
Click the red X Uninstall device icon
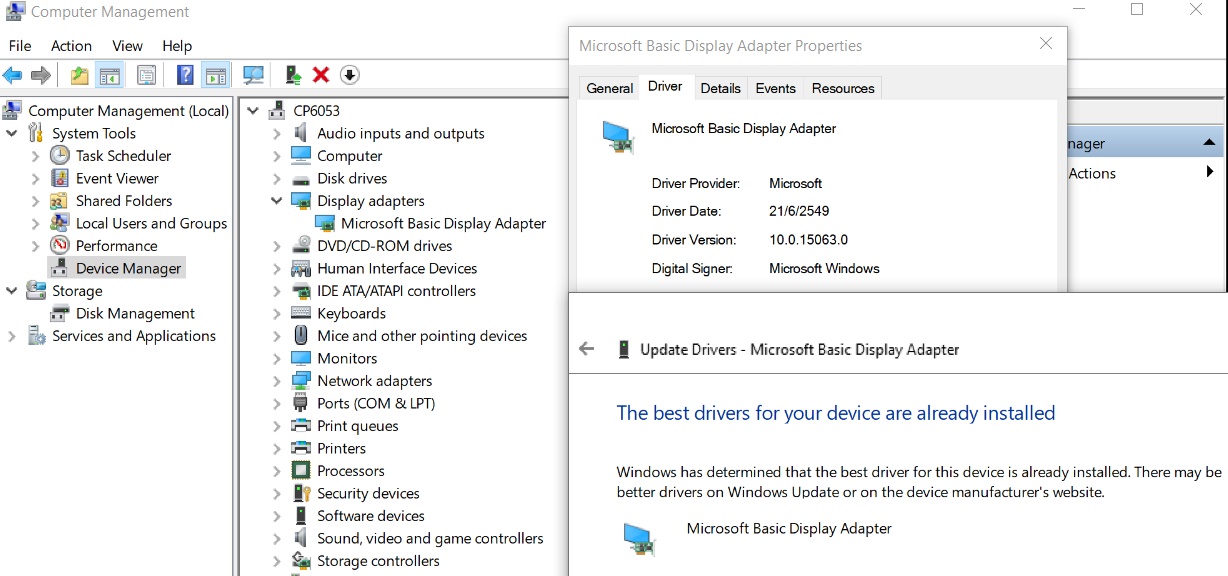pyautogui.click(x=321, y=75)
